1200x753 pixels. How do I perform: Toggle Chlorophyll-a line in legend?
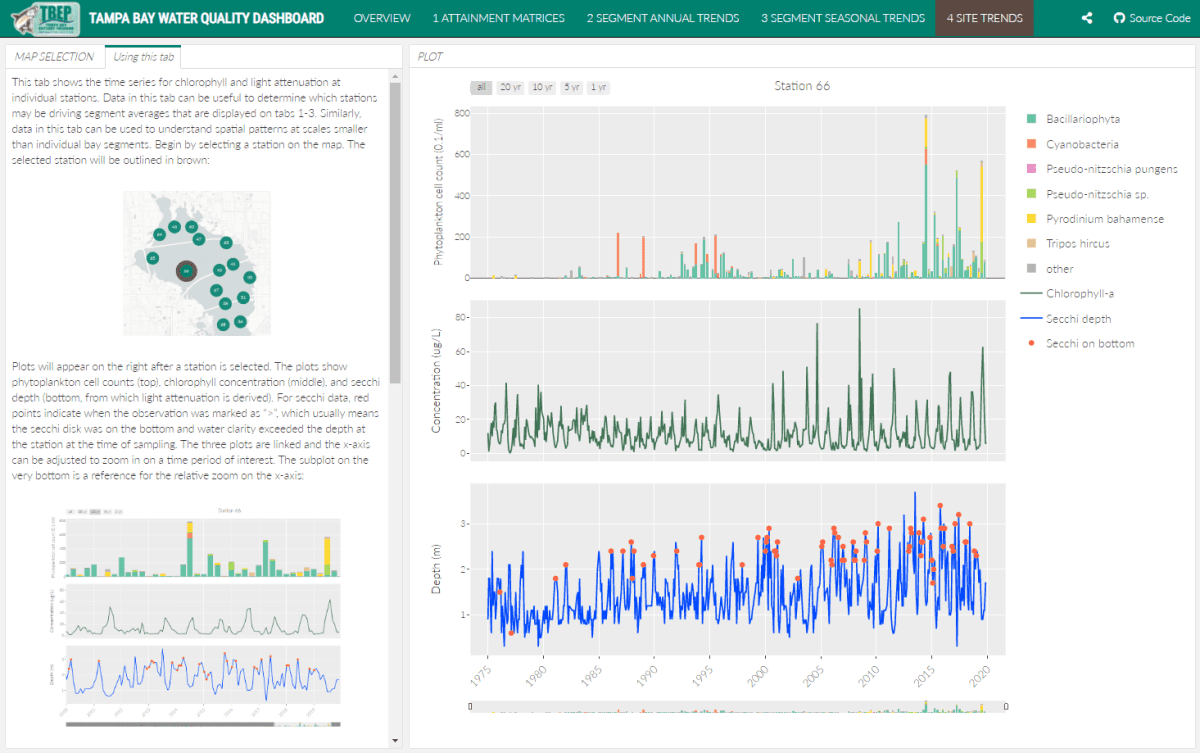tap(1067, 294)
